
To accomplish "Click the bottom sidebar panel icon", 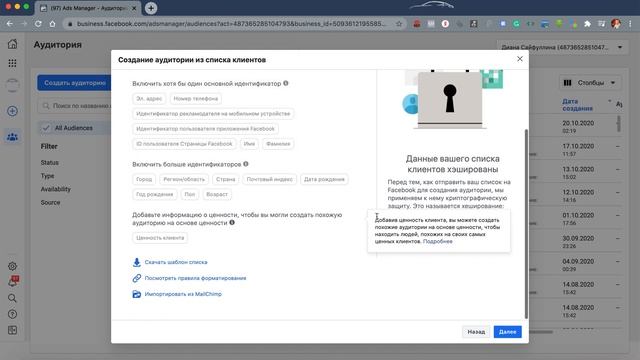I will click(12, 330).
